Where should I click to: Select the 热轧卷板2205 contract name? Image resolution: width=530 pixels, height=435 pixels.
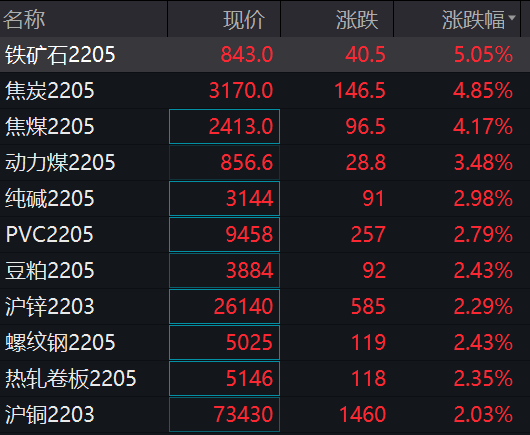tap(71, 378)
